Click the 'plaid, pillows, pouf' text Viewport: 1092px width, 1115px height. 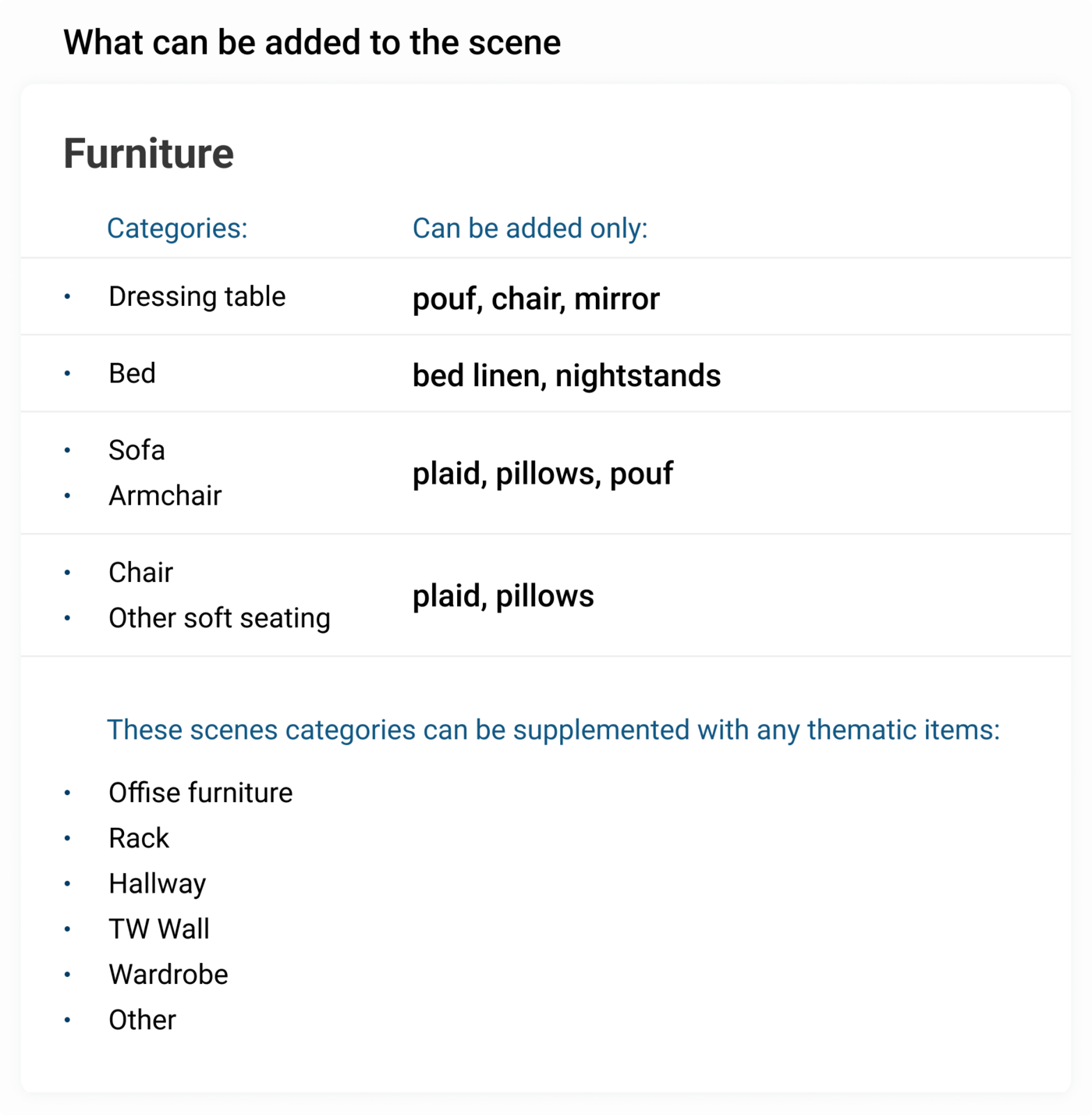click(543, 474)
